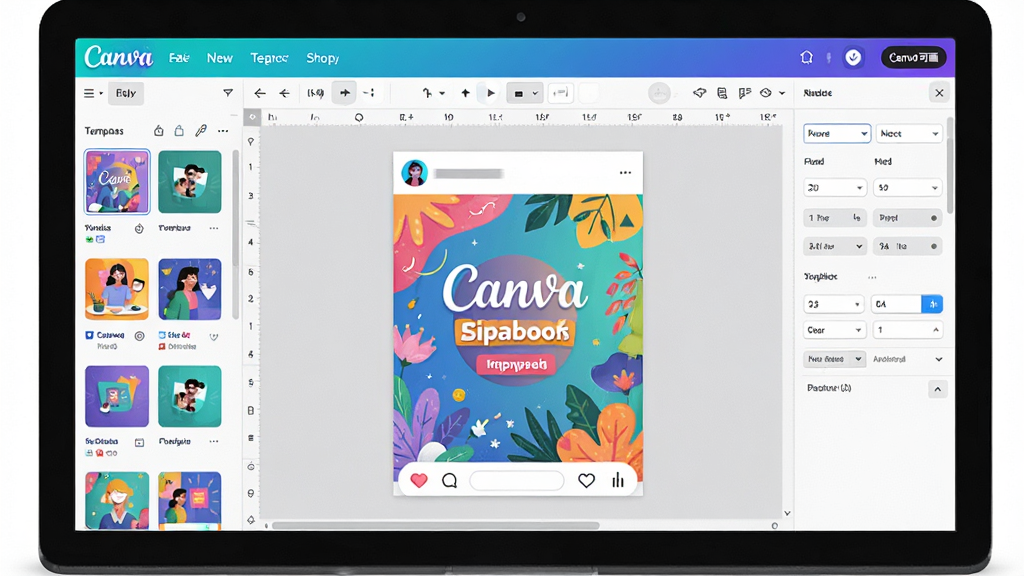Toggle the 94 option with dot indicator

pos(908,246)
